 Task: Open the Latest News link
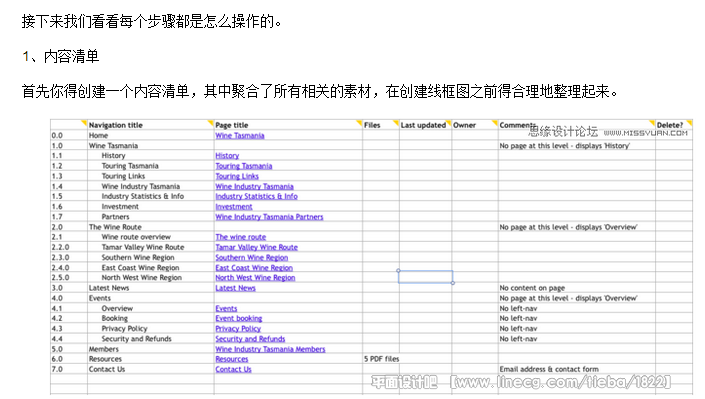(235, 288)
